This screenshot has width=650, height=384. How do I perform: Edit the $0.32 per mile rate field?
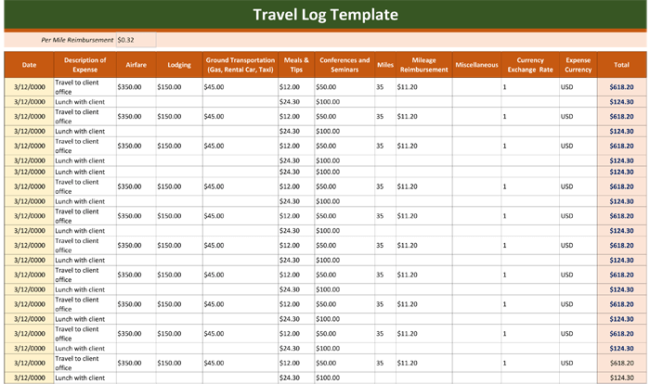click(x=136, y=40)
